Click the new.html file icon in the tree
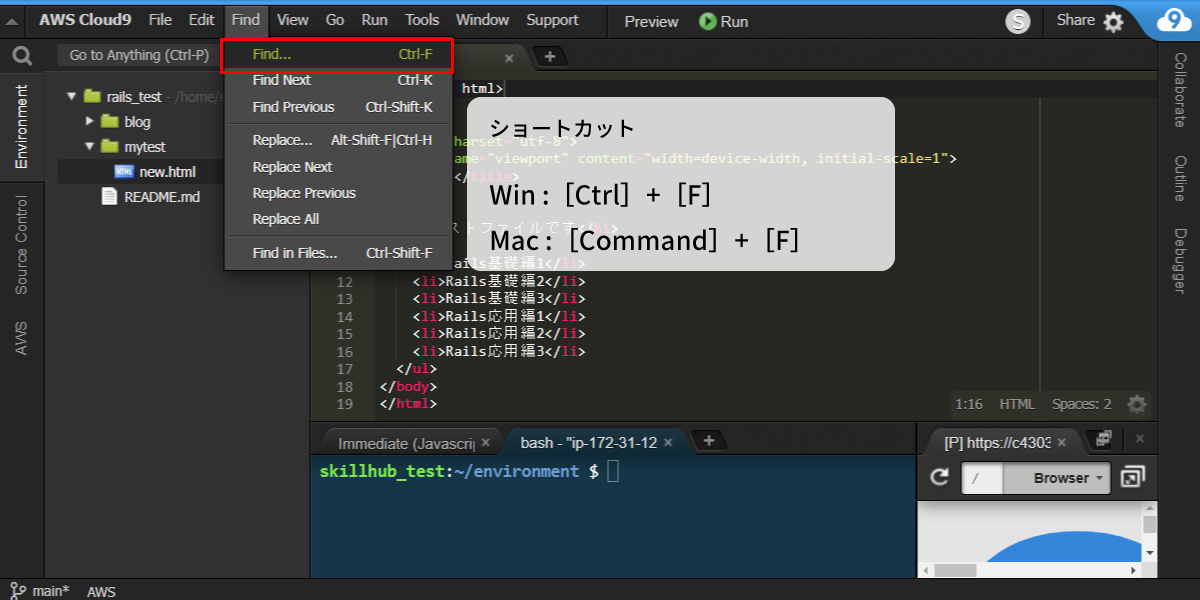The image size is (1200, 600). (124, 172)
